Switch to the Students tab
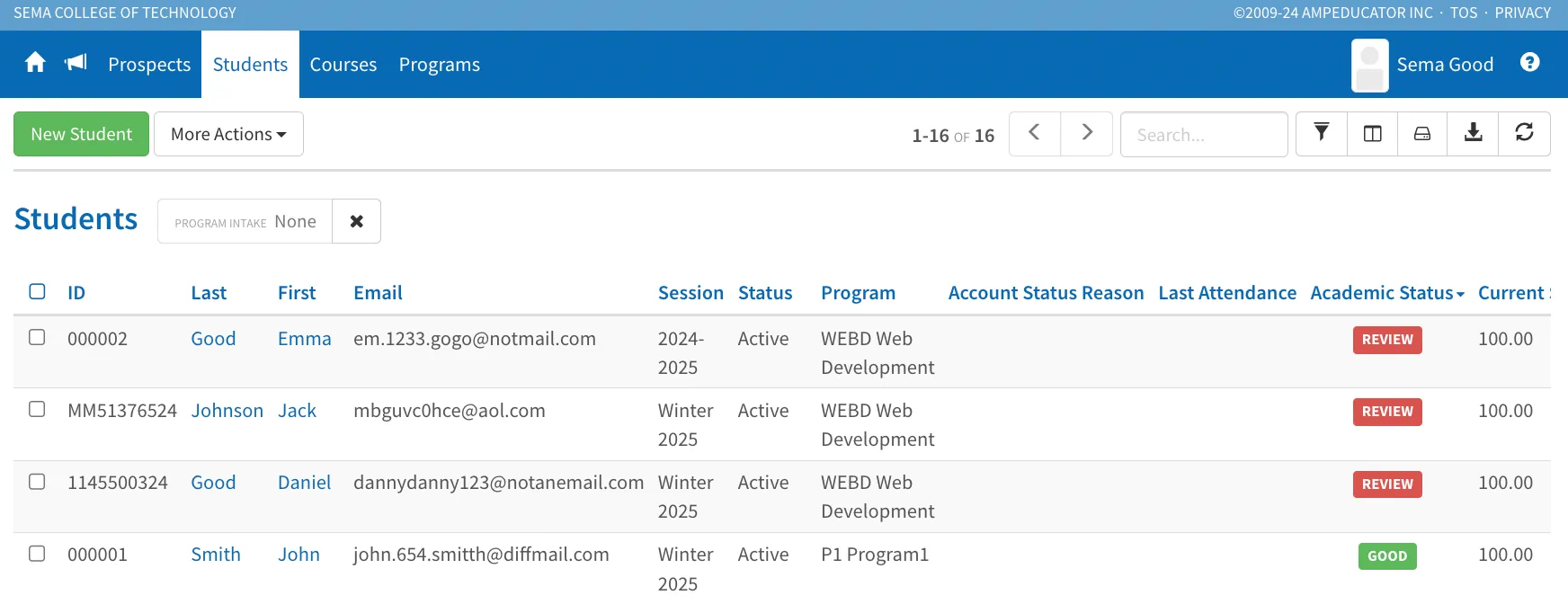 click(250, 65)
